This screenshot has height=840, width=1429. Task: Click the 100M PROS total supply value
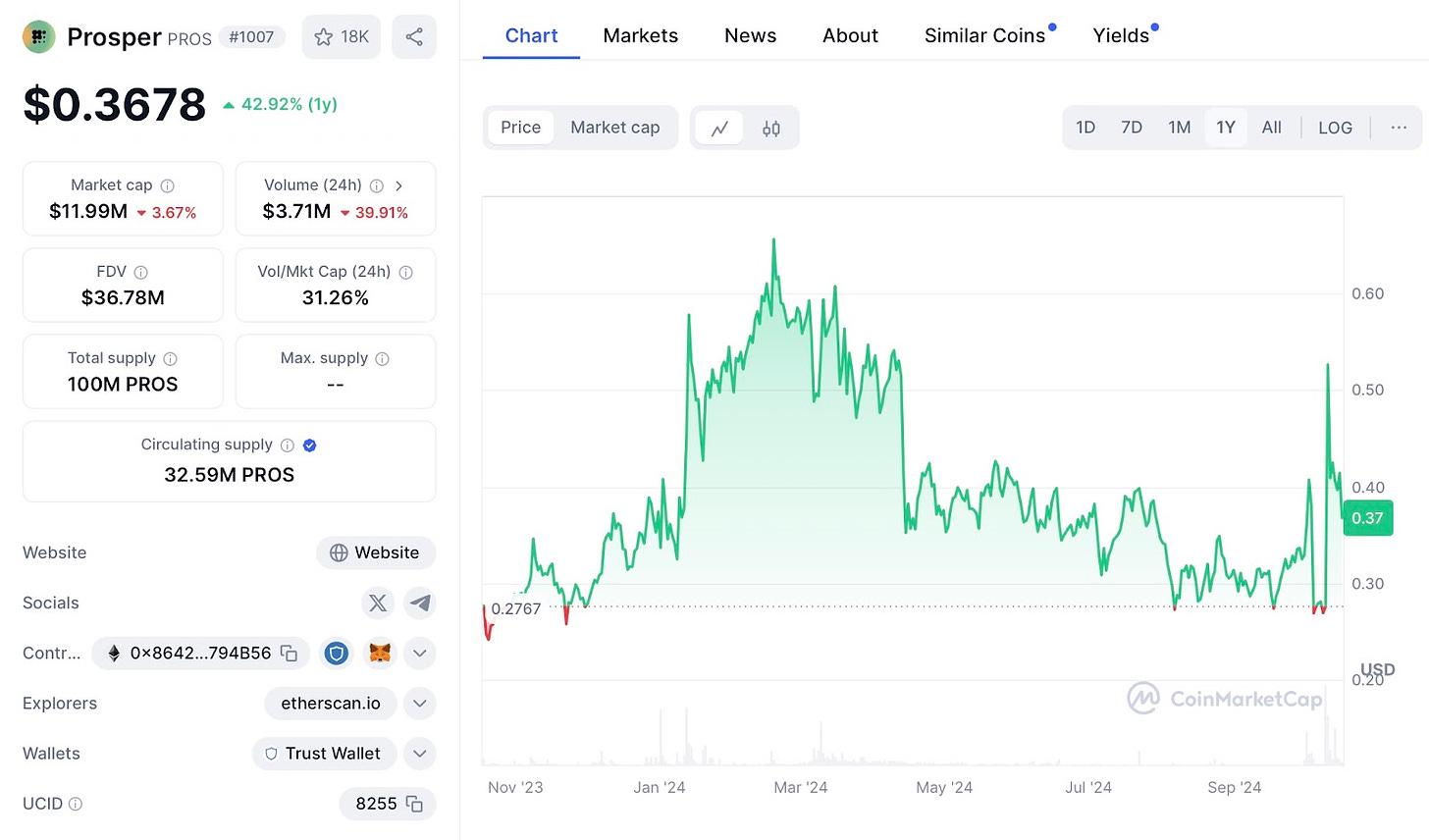pos(123,384)
